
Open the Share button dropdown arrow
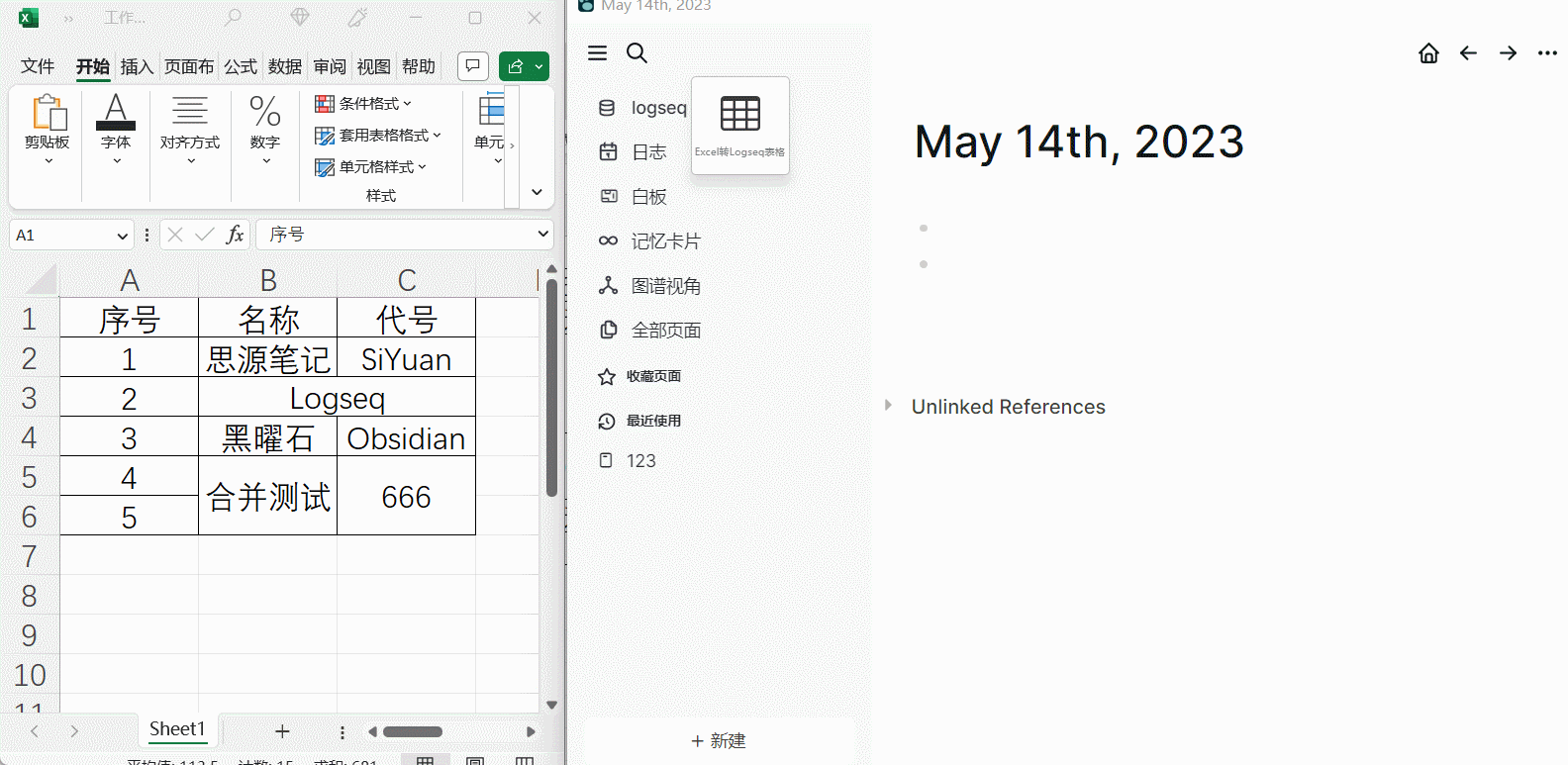[x=539, y=66]
